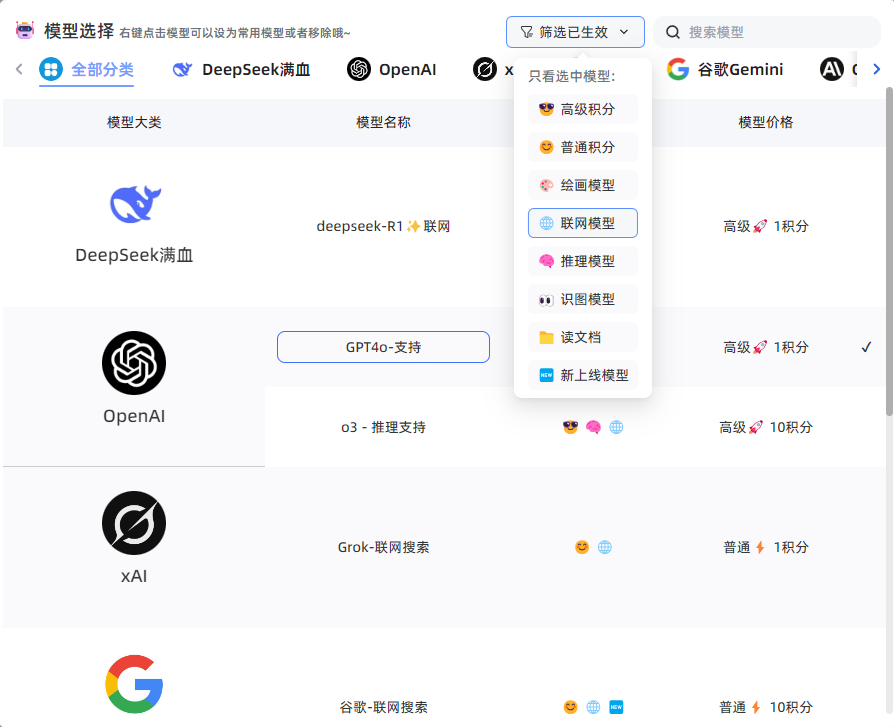
Task: Switch to the OpenAI tab
Action: [x=392, y=70]
